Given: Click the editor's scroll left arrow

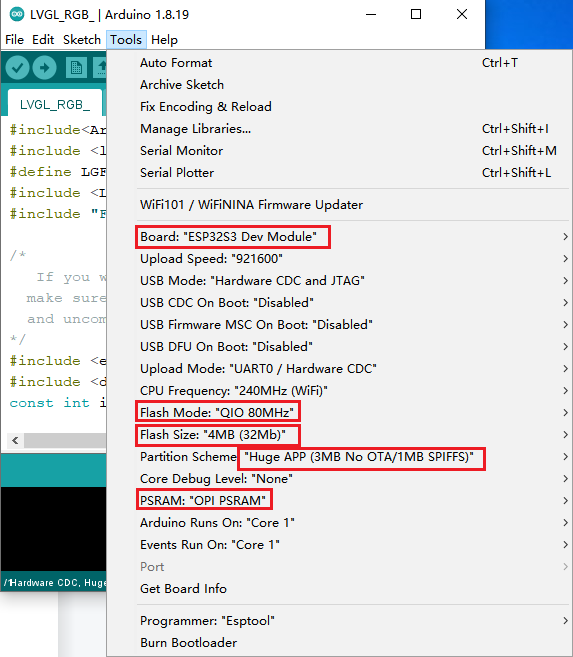Looking at the screenshot, I should [15, 440].
